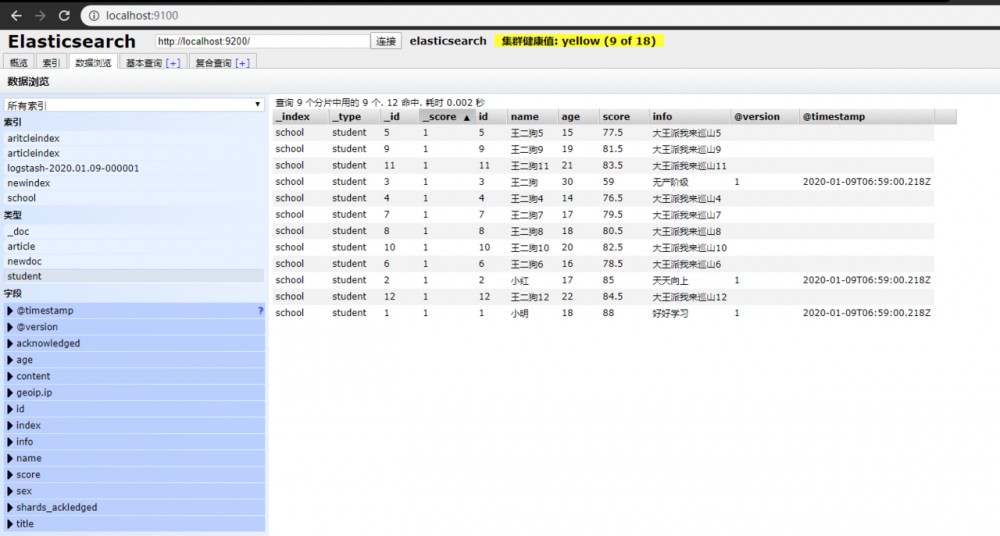Sort by the _id column header
This screenshot has height=536, width=1000.
pos(399,117)
